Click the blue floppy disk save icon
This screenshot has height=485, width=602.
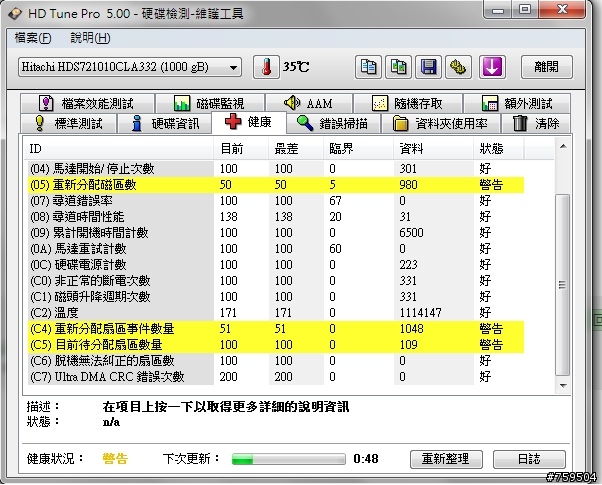coord(428,67)
